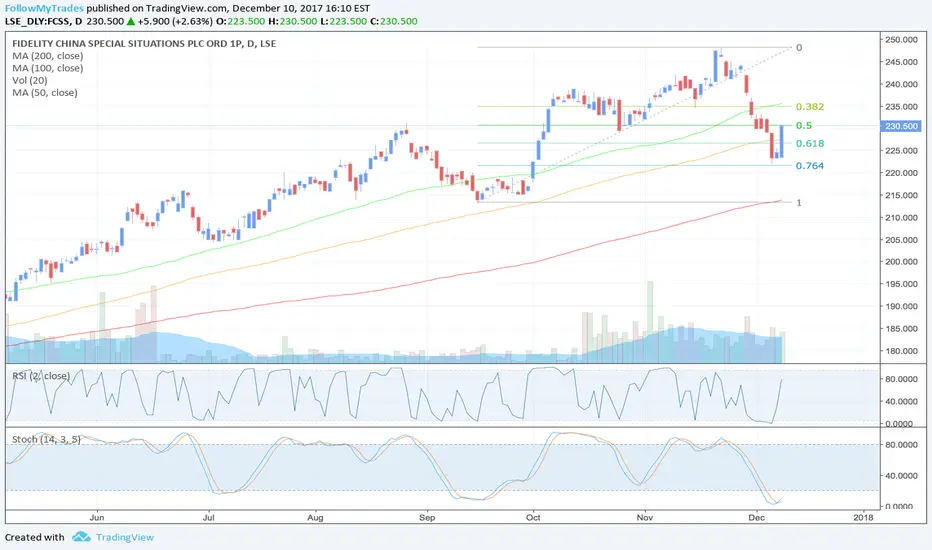Click the 2018 label on time axis
The width and height of the screenshot is (932, 550).
point(863,517)
